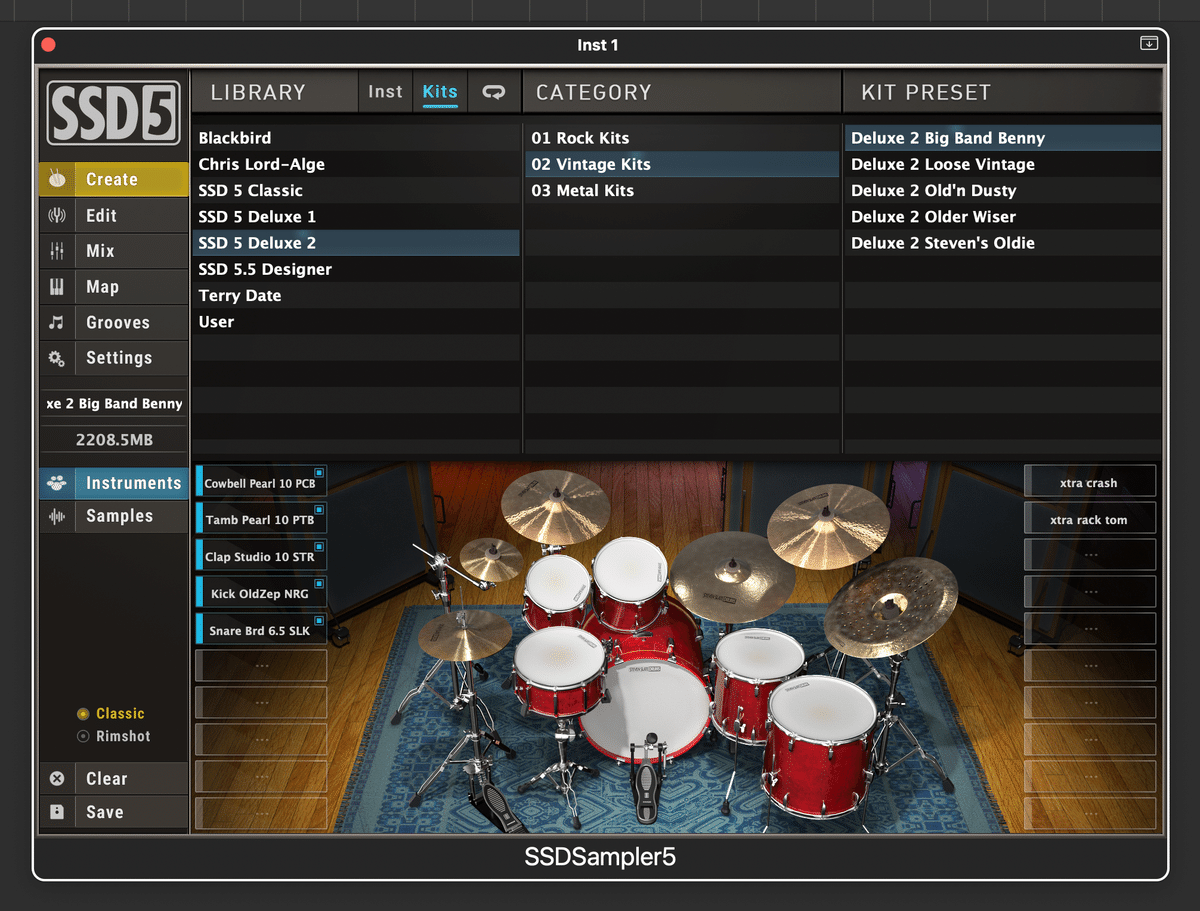This screenshot has width=1200, height=911.
Task: Click the Create drum icon
Action: coord(57,179)
